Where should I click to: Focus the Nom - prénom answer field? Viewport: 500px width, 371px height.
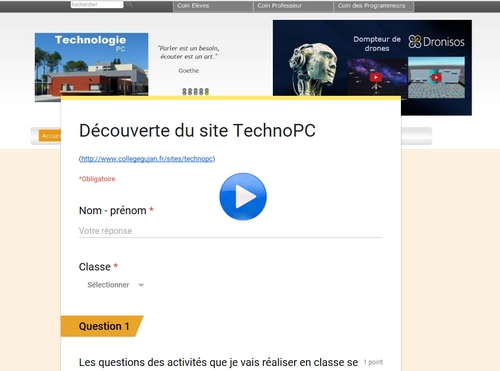click(x=231, y=231)
